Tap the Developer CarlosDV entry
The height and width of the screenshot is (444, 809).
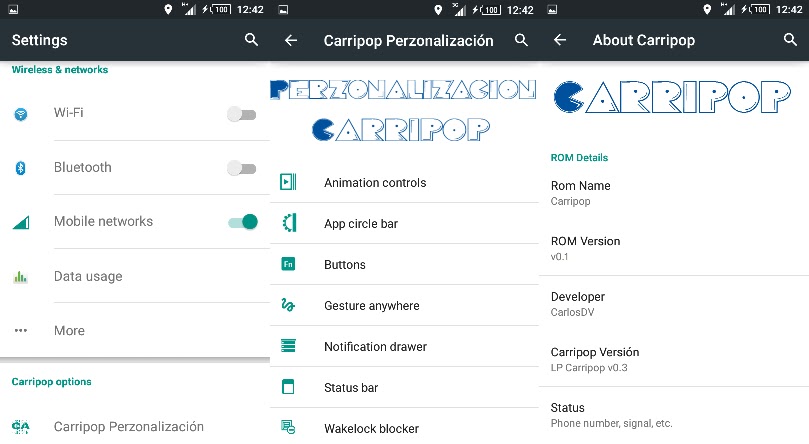click(674, 304)
